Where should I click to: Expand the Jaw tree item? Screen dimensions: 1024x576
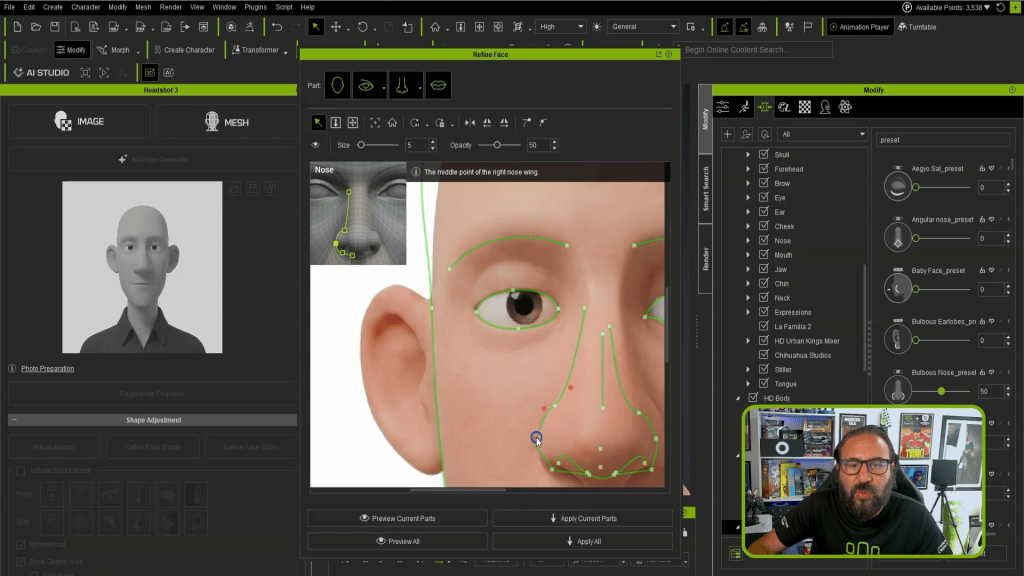(748, 269)
